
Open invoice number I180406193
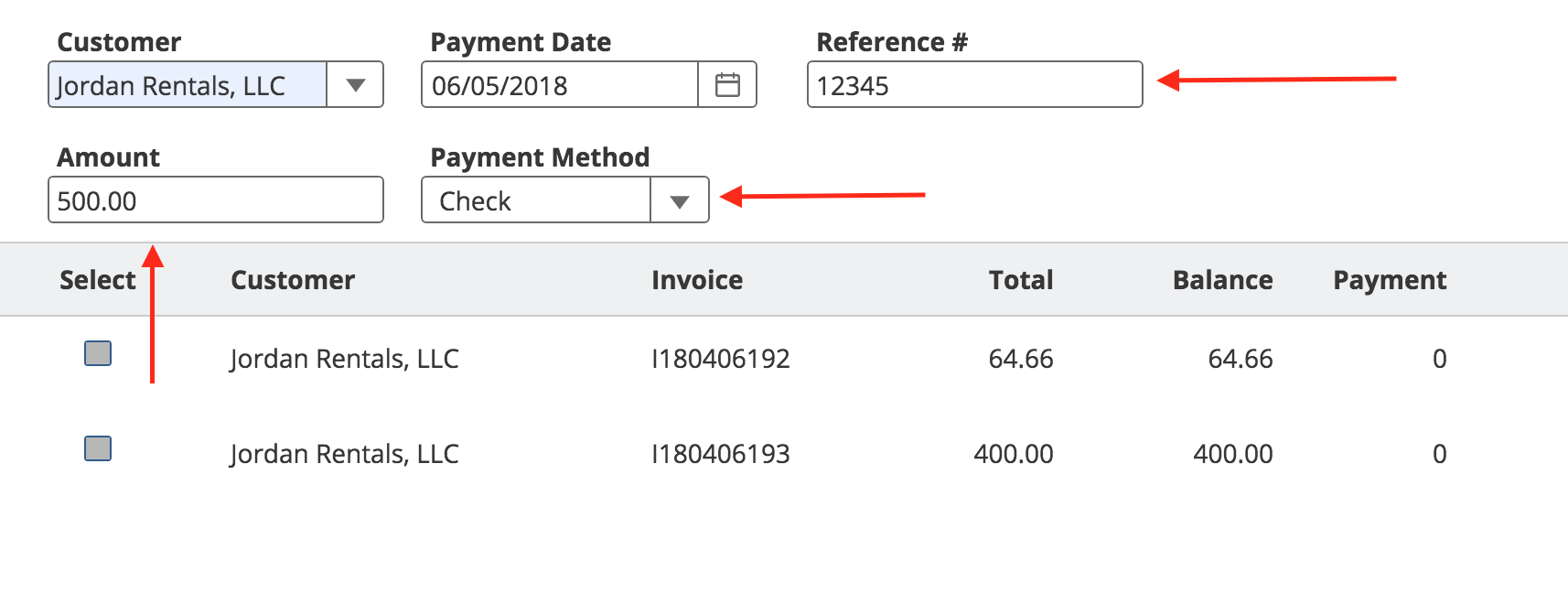(x=721, y=454)
